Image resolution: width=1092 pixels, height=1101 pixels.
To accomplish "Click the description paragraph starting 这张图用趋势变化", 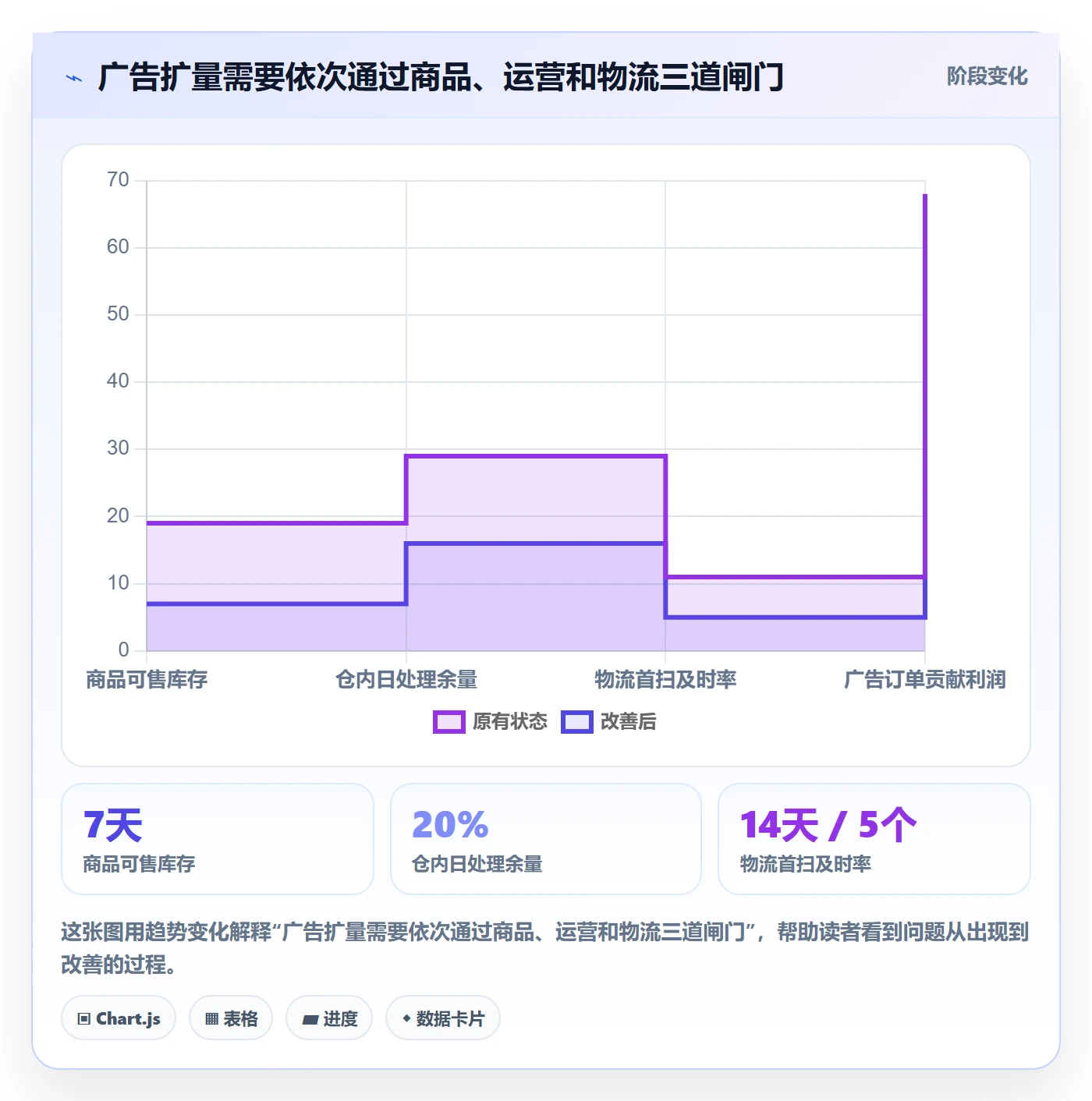I will 545,948.
